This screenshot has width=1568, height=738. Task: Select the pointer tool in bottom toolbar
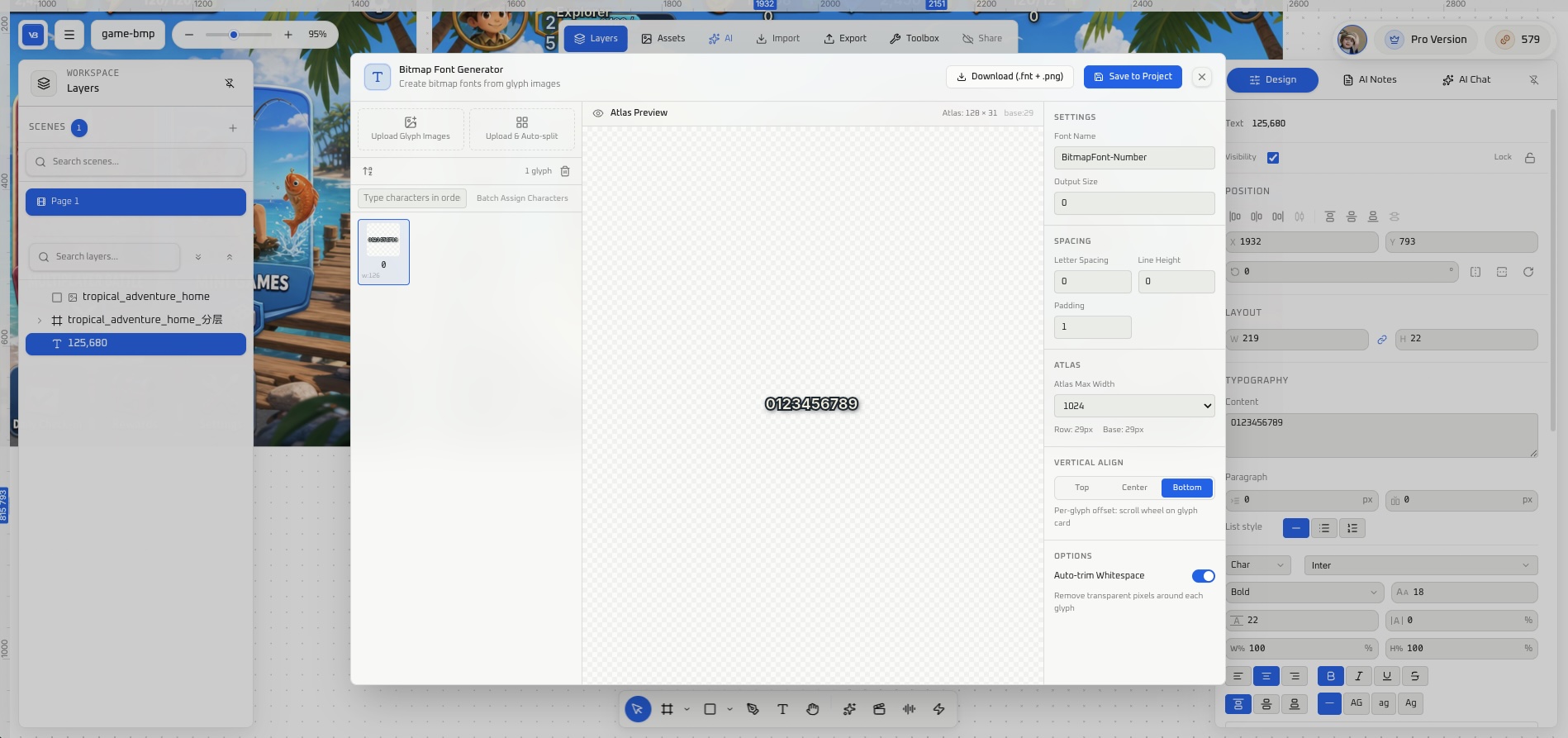(x=637, y=709)
